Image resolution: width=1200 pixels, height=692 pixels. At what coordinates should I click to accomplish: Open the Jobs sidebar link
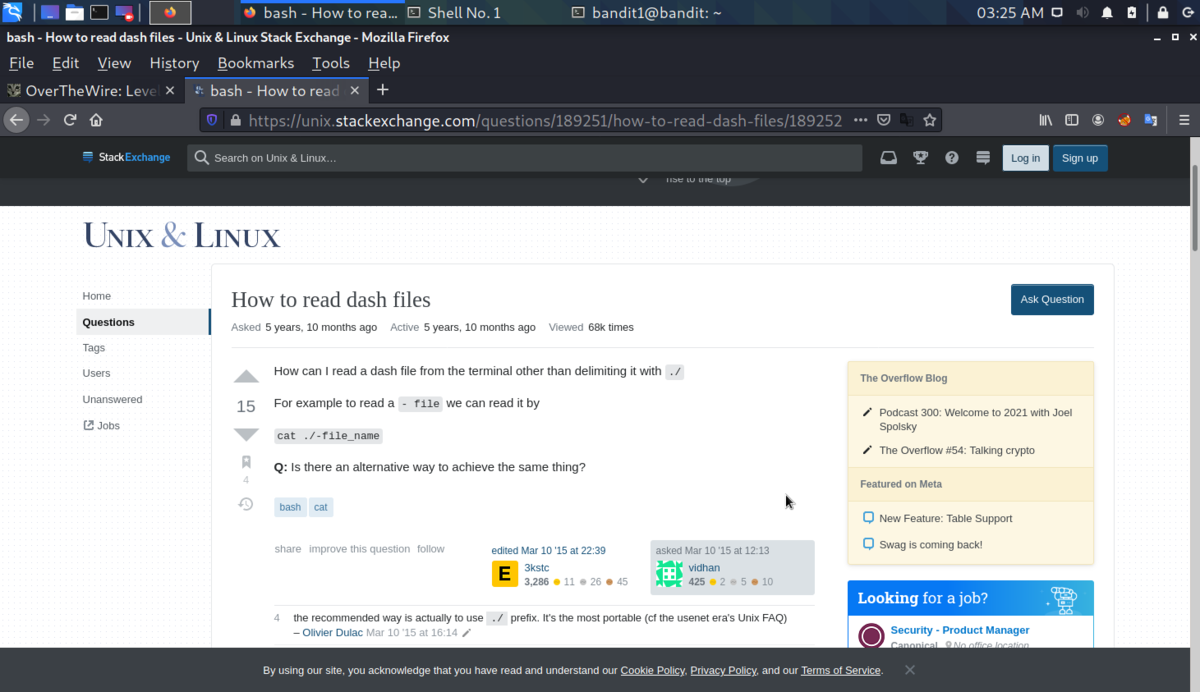pos(101,425)
